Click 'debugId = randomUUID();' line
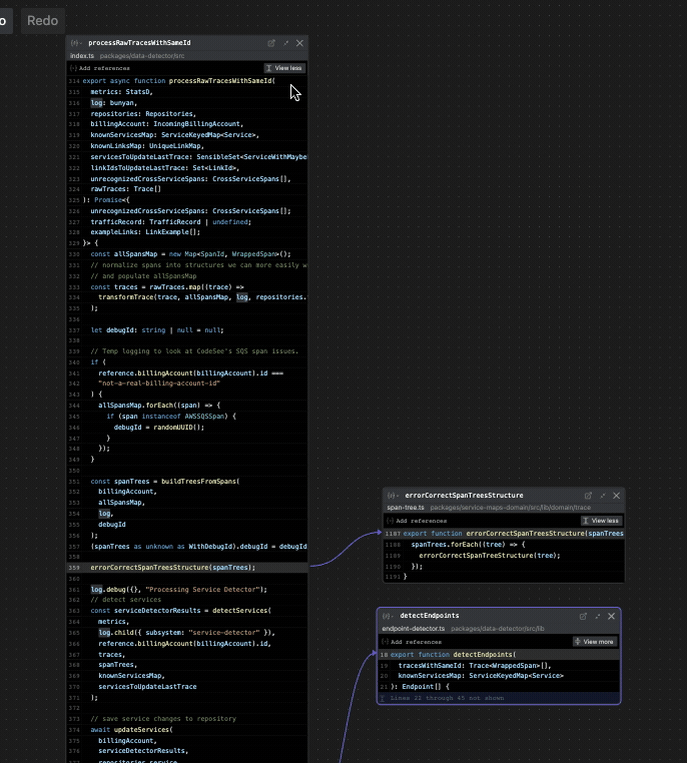 pos(187,427)
